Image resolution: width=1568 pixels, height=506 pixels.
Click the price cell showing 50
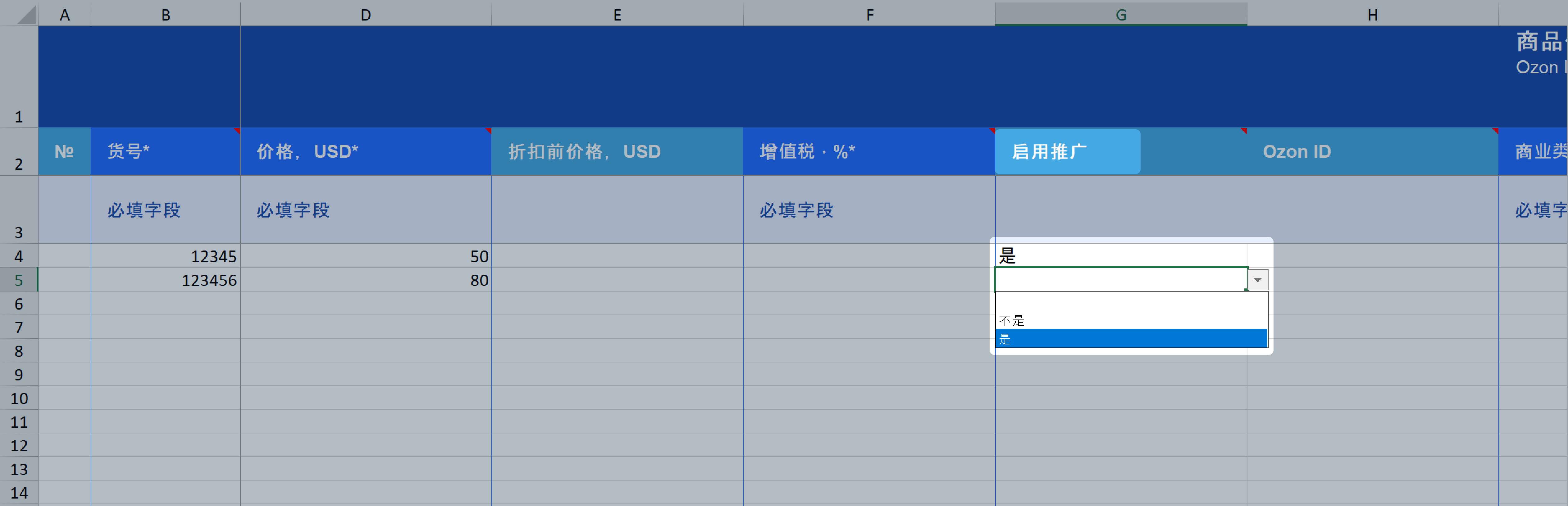point(366,256)
